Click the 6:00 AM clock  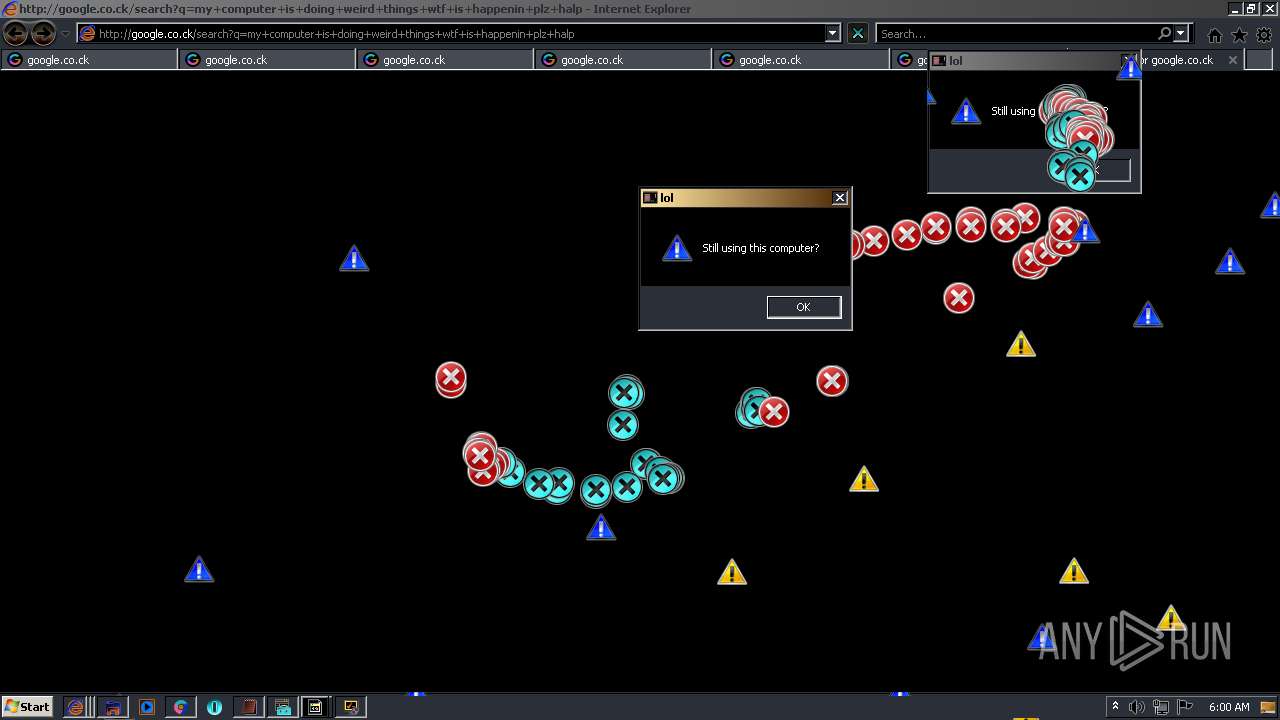pyautogui.click(x=1229, y=707)
